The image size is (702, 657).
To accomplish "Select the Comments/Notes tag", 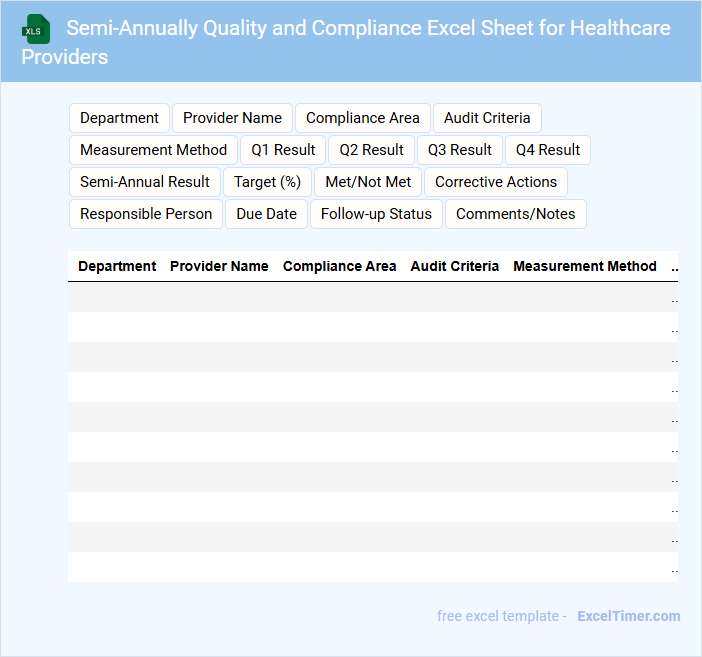I will point(515,214).
